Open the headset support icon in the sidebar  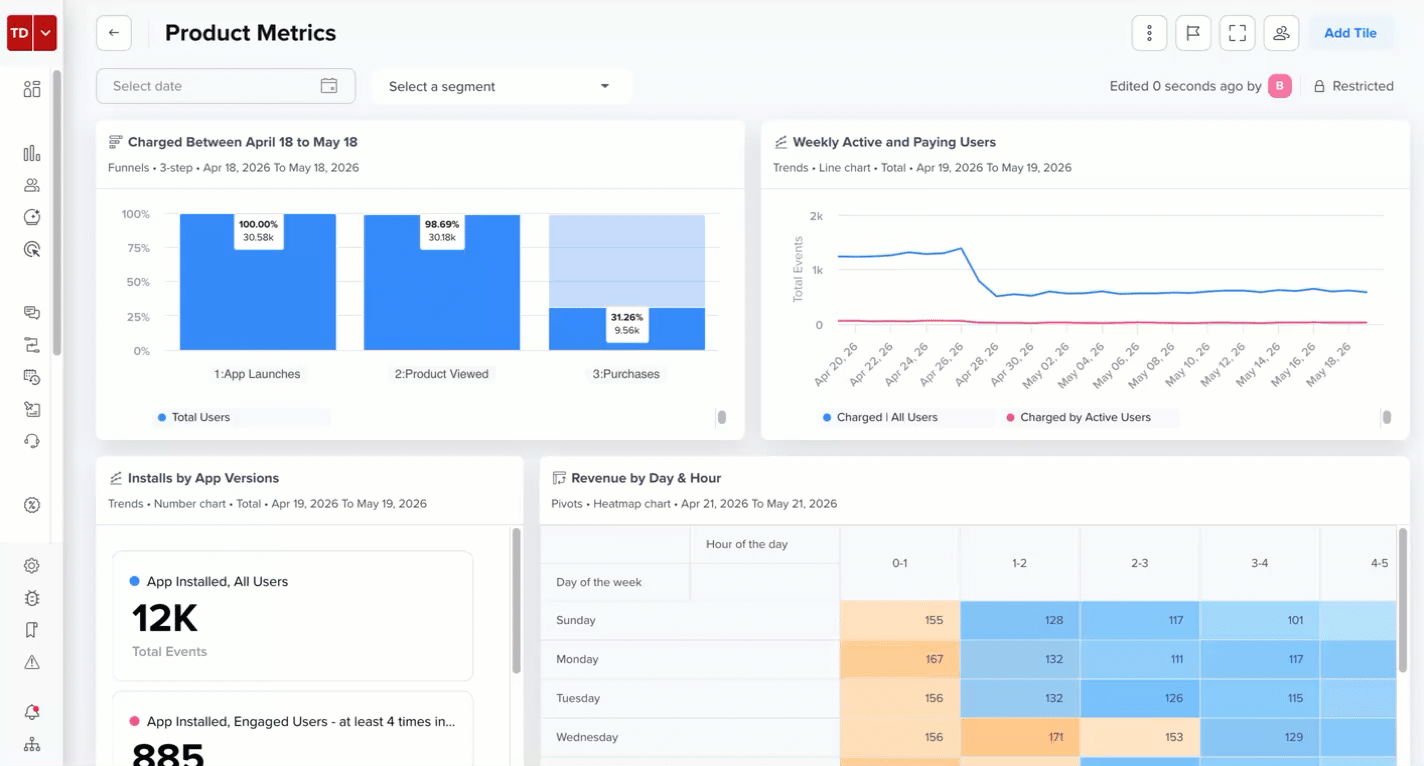(x=32, y=441)
